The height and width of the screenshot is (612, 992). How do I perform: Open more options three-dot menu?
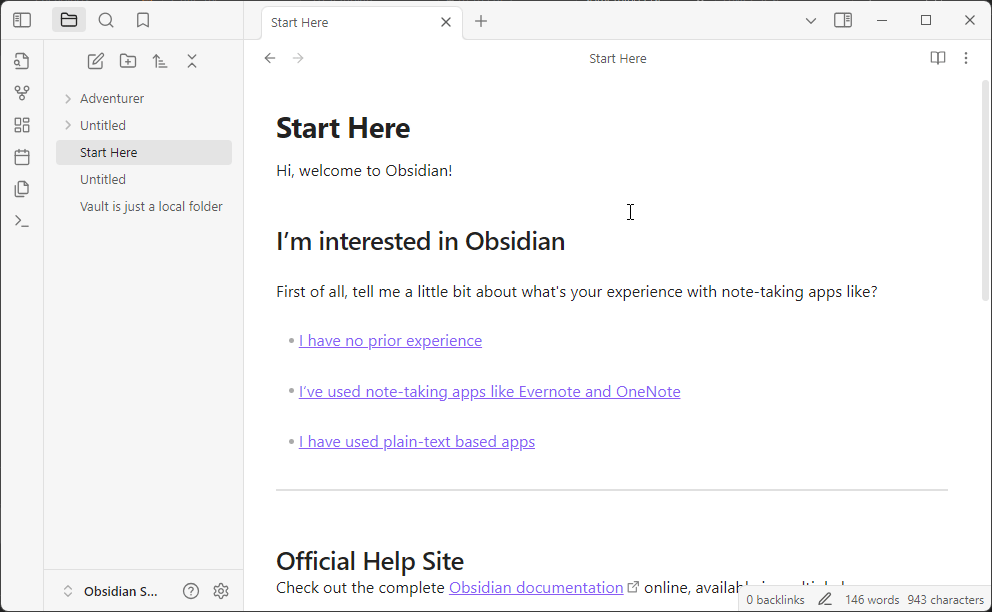(965, 58)
